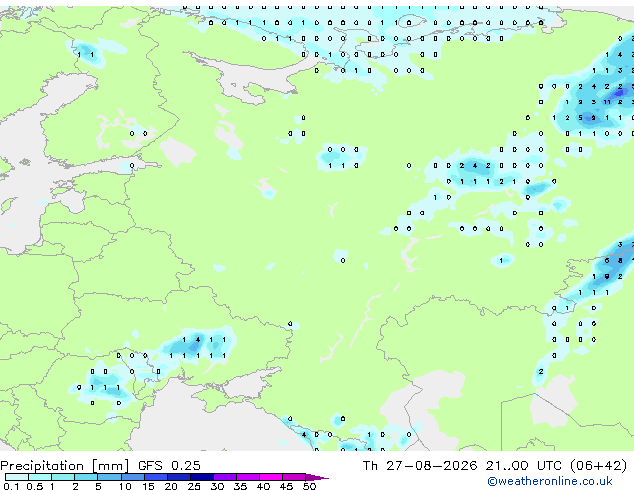Click the 30–35 mm purple legend swatch
Image resolution: width=634 pixels, height=490 pixels.
[x=225, y=477]
